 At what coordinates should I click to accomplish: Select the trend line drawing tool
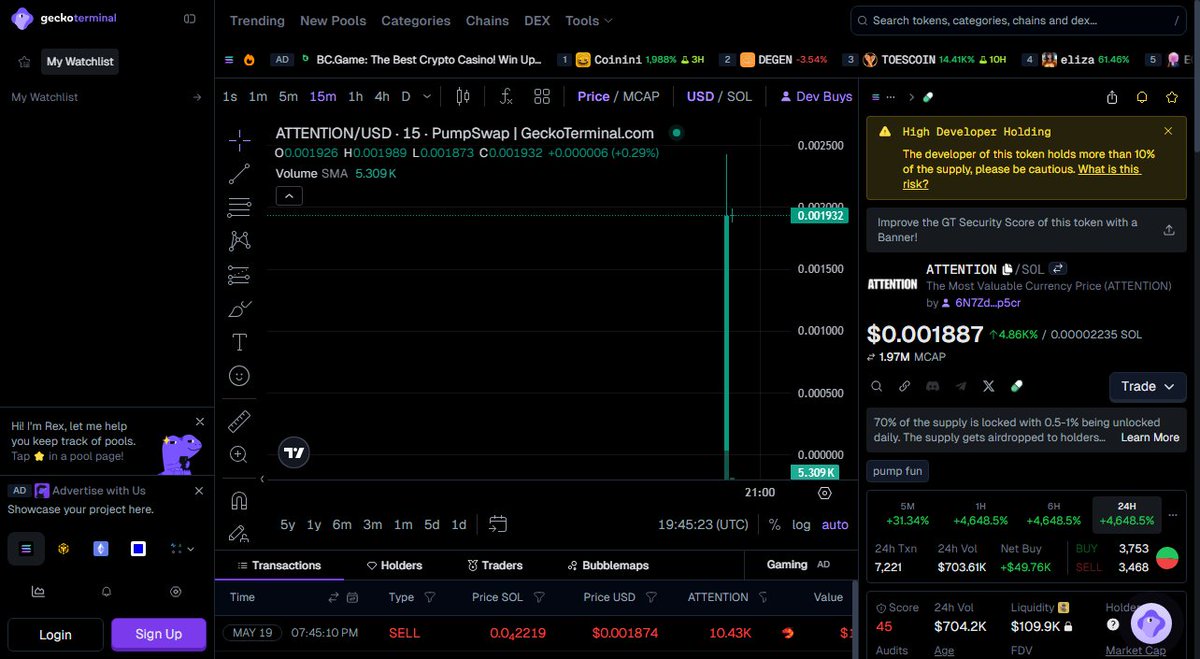239,174
